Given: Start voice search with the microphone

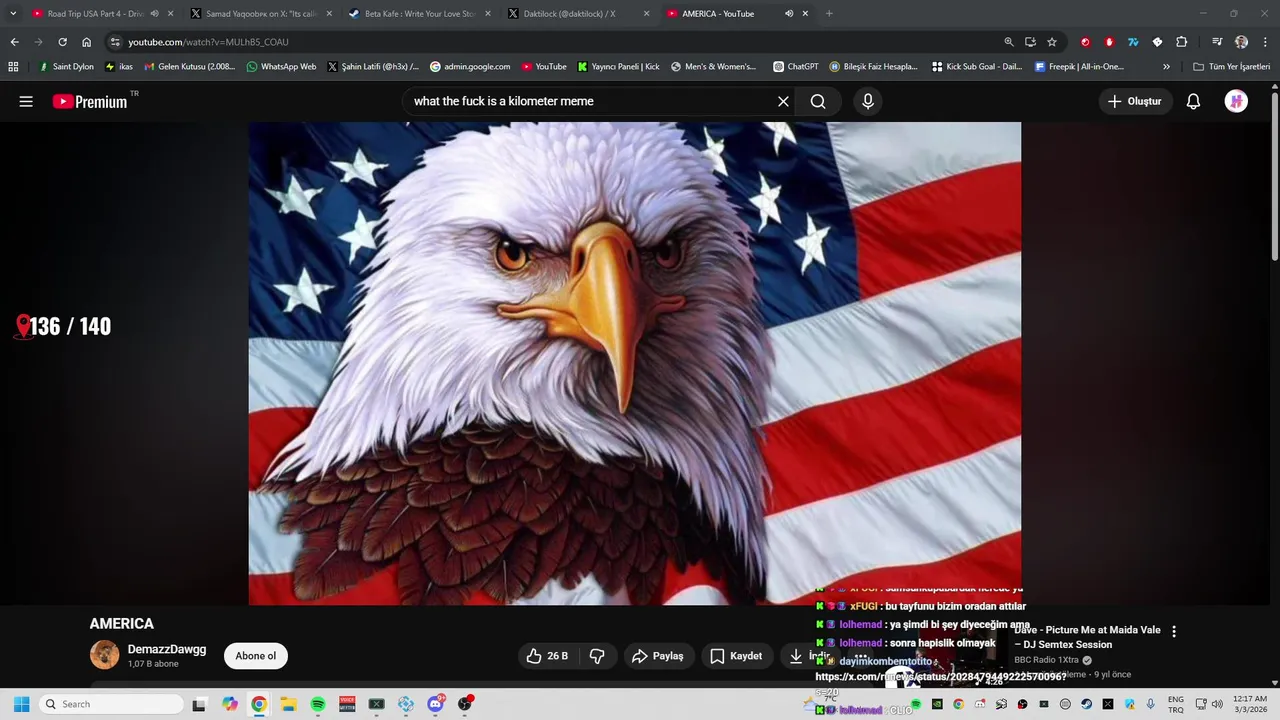Looking at the screenshot, I should 868,101.
